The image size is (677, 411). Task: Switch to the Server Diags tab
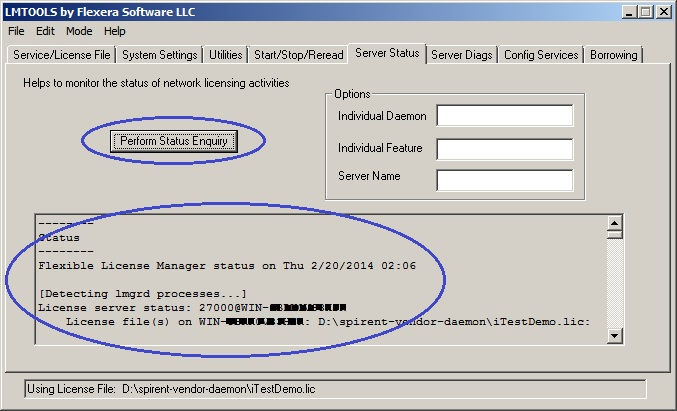[462, 55]
